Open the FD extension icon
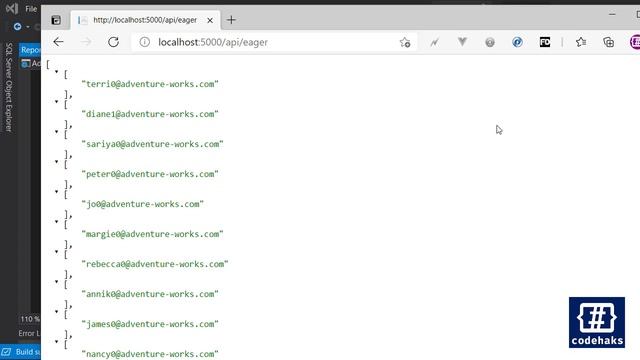Screen dimensions: 640x360 click(x=545, y=42)
